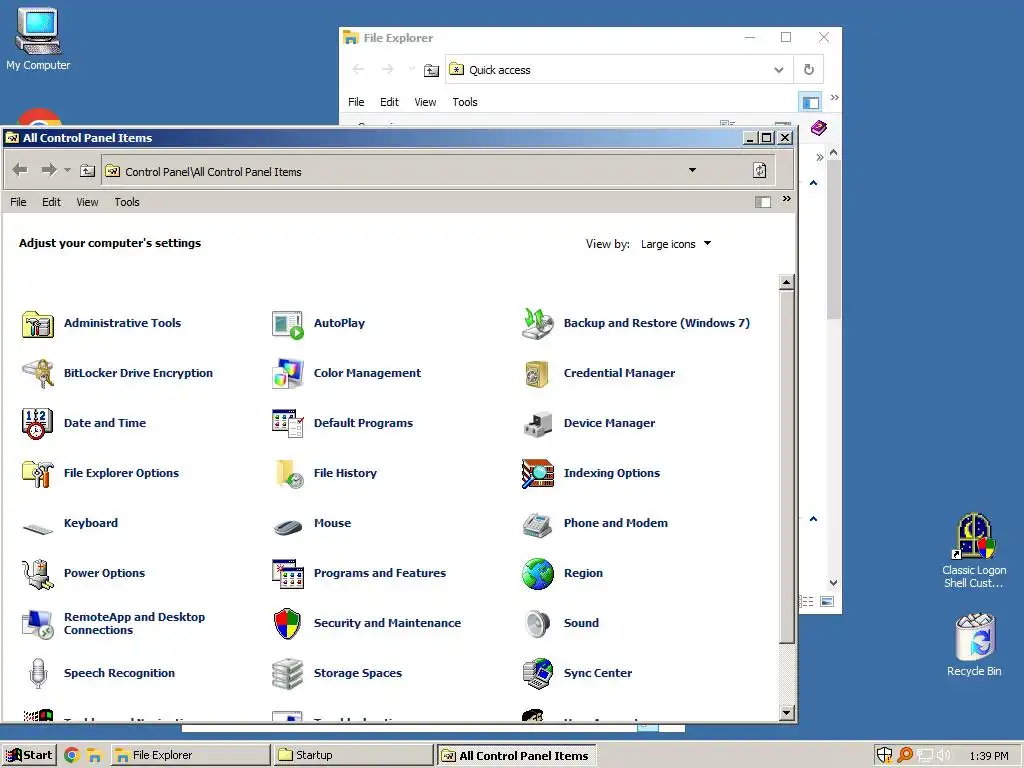This screenshot has width=1024, height=768.
Task: Switch to Startup taskbar button
Action: (353, 755)
